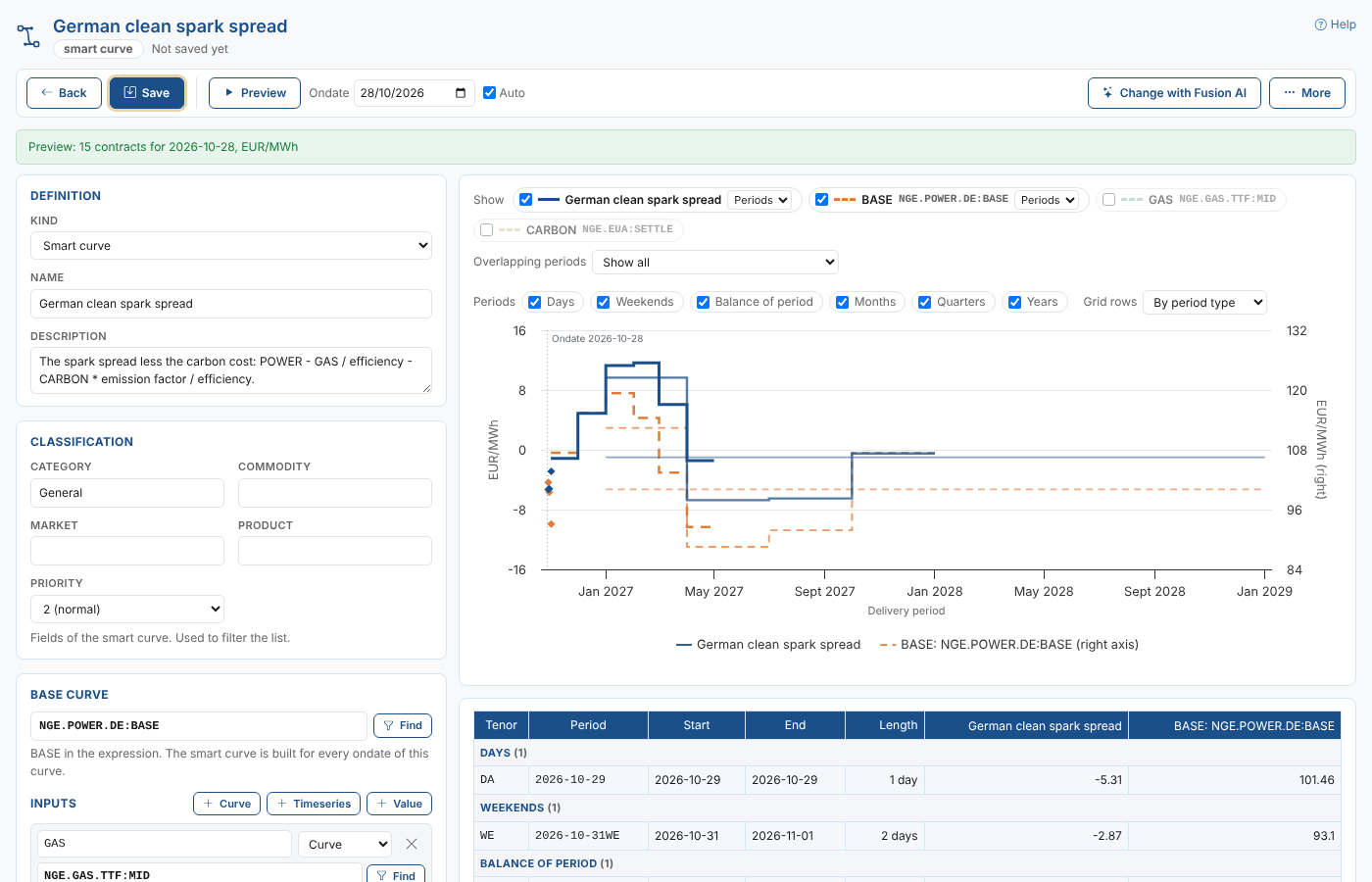1372x882 pixels.
Task: Edit the Name field
Action: pyautogui.click(x=231, y=304)
